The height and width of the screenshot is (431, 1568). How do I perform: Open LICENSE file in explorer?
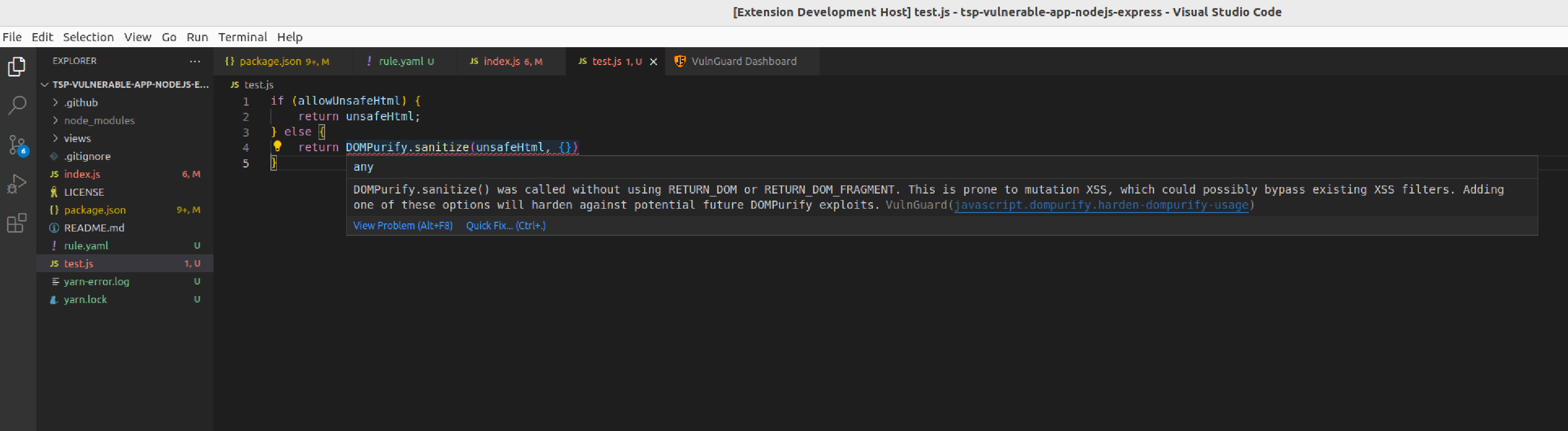(125, 192)
